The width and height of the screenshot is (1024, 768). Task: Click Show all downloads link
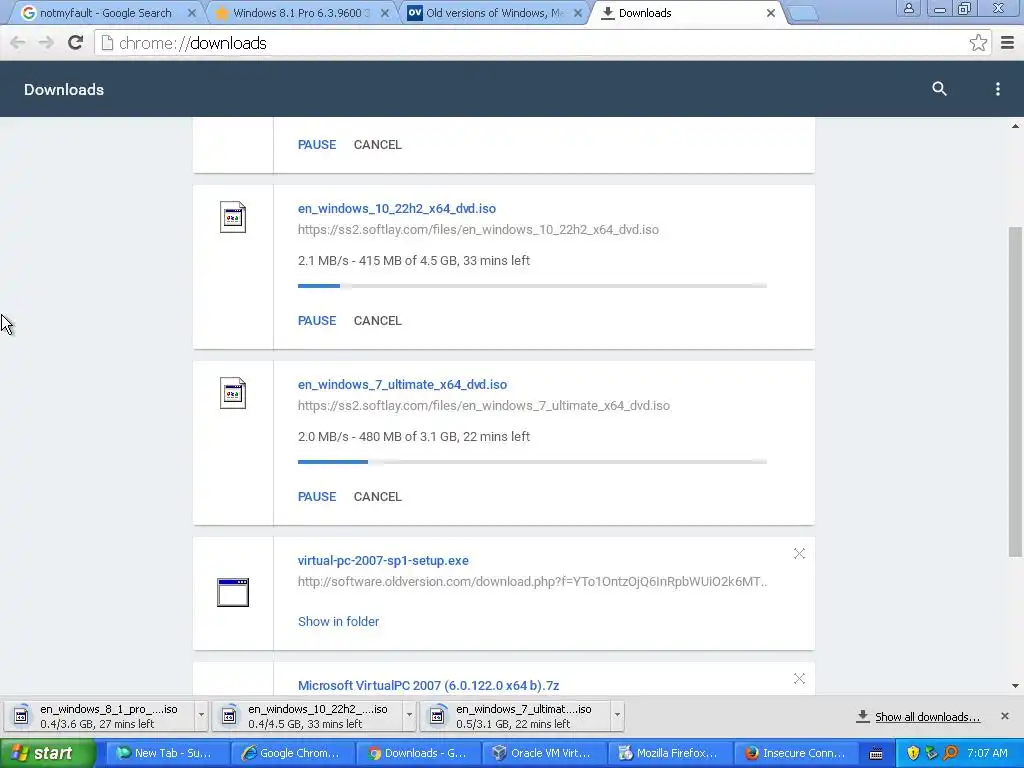pyautogui.click(x=927, y=717)
